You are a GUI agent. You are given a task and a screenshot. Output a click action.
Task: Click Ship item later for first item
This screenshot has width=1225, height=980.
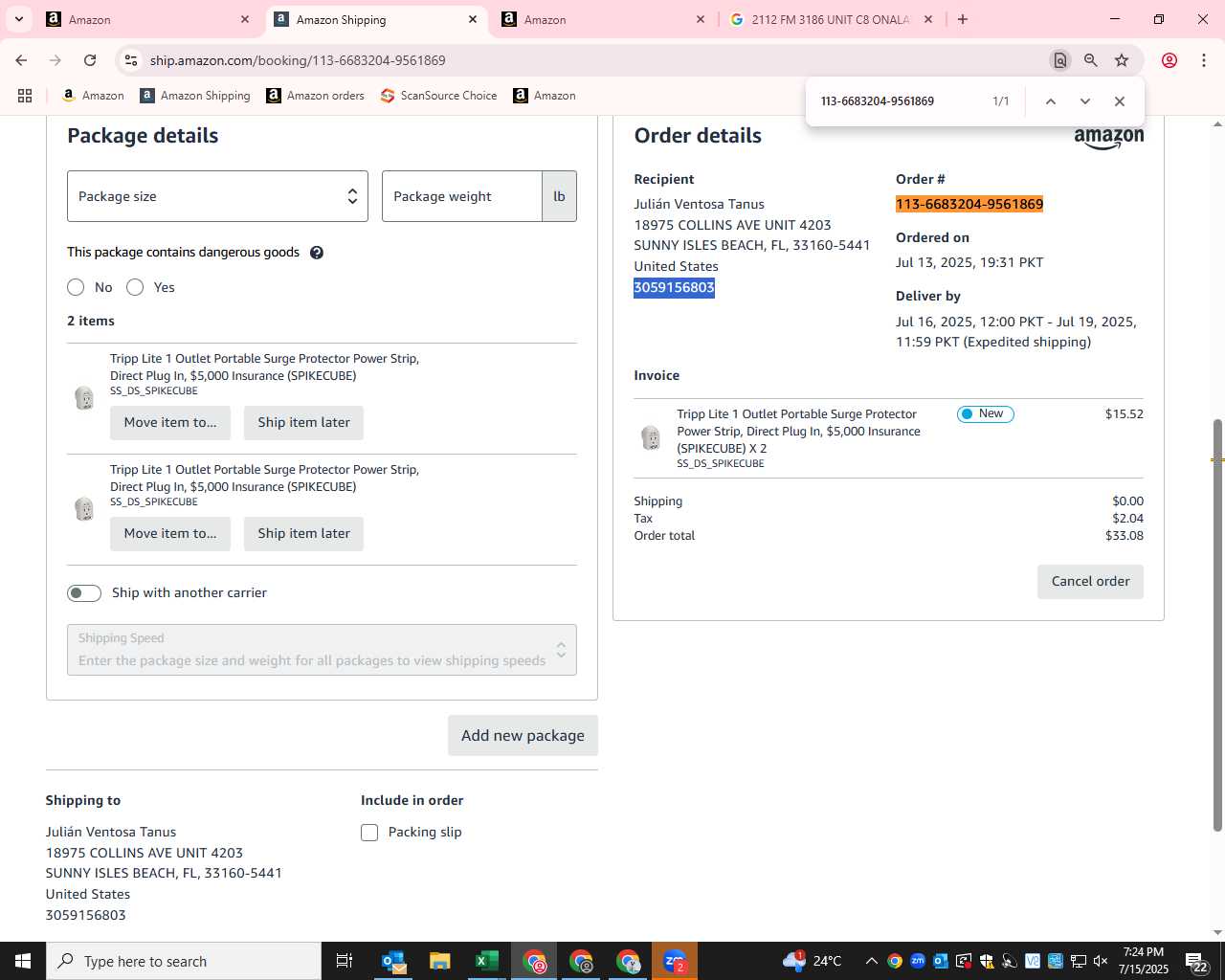click(303, 422)
